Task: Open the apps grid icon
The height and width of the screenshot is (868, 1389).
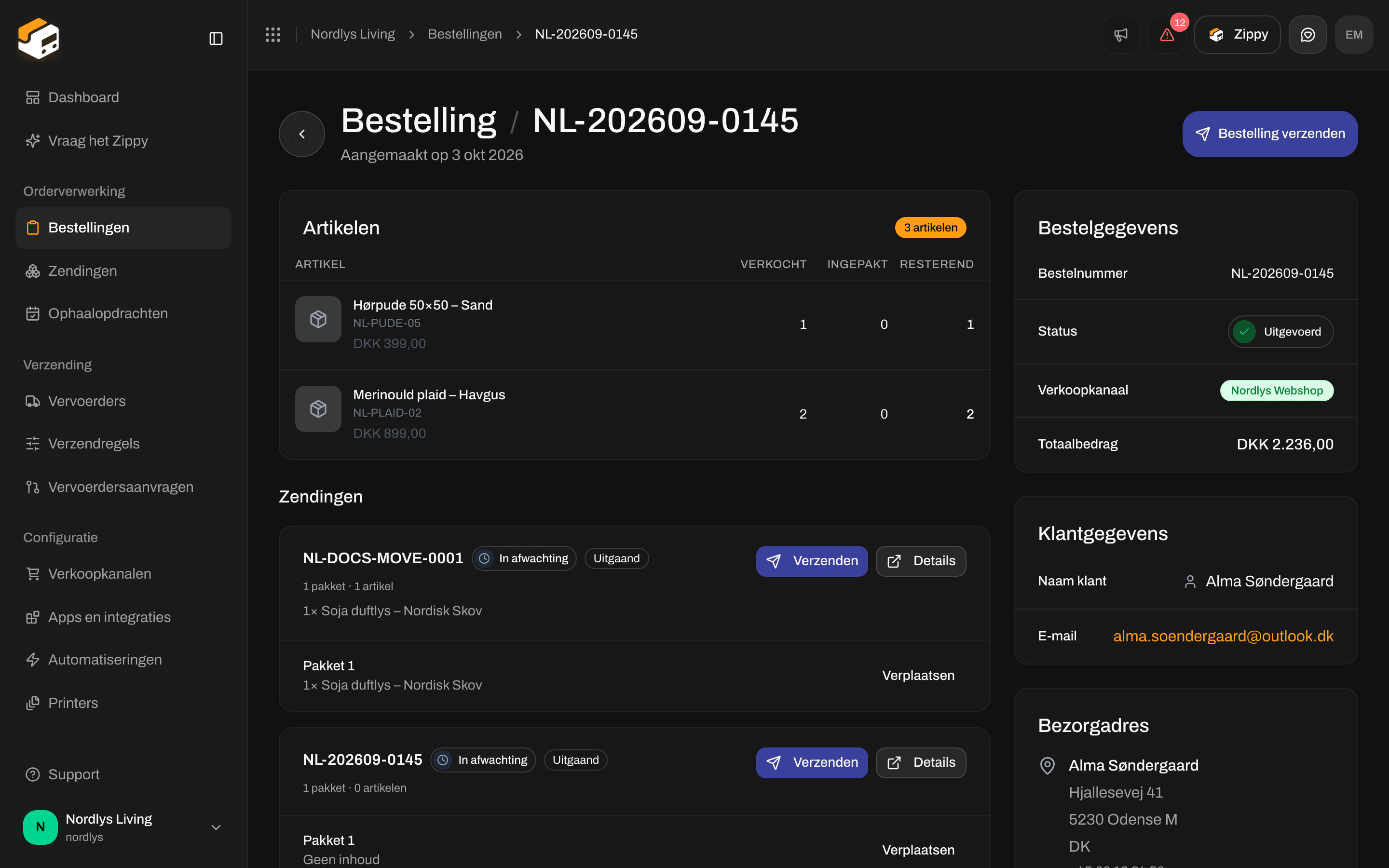Action: point(272,34)
